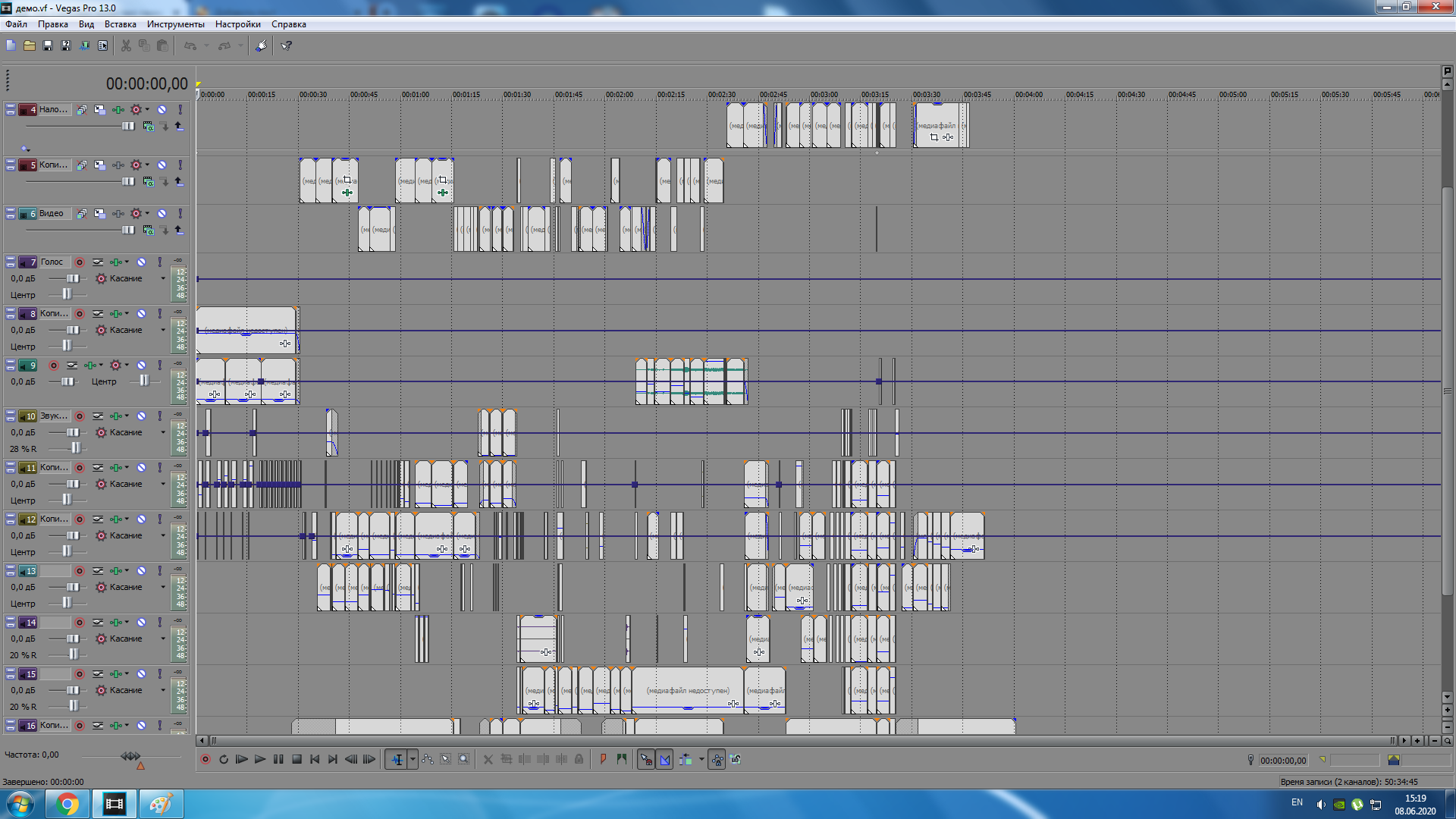Toggle loop playback in transport bar

click(x=223, y=759)
